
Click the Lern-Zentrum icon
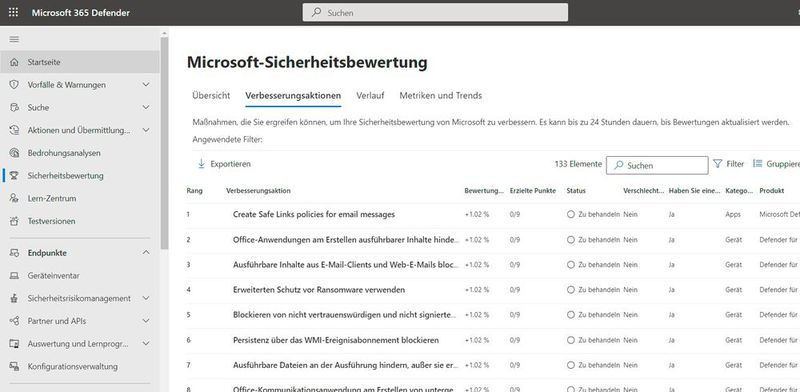coord(14,198)
